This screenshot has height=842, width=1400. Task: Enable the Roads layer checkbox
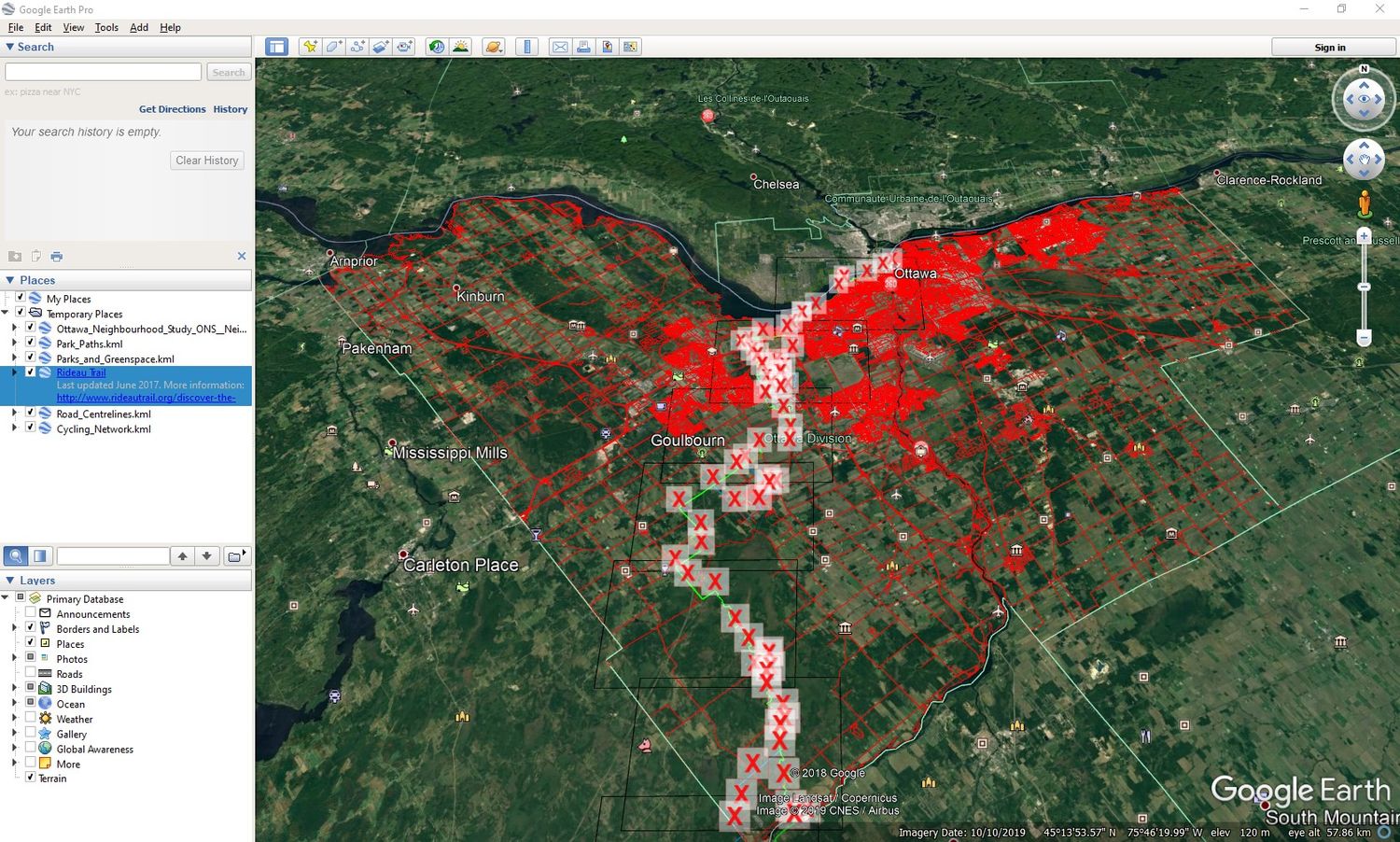[31, 673]
